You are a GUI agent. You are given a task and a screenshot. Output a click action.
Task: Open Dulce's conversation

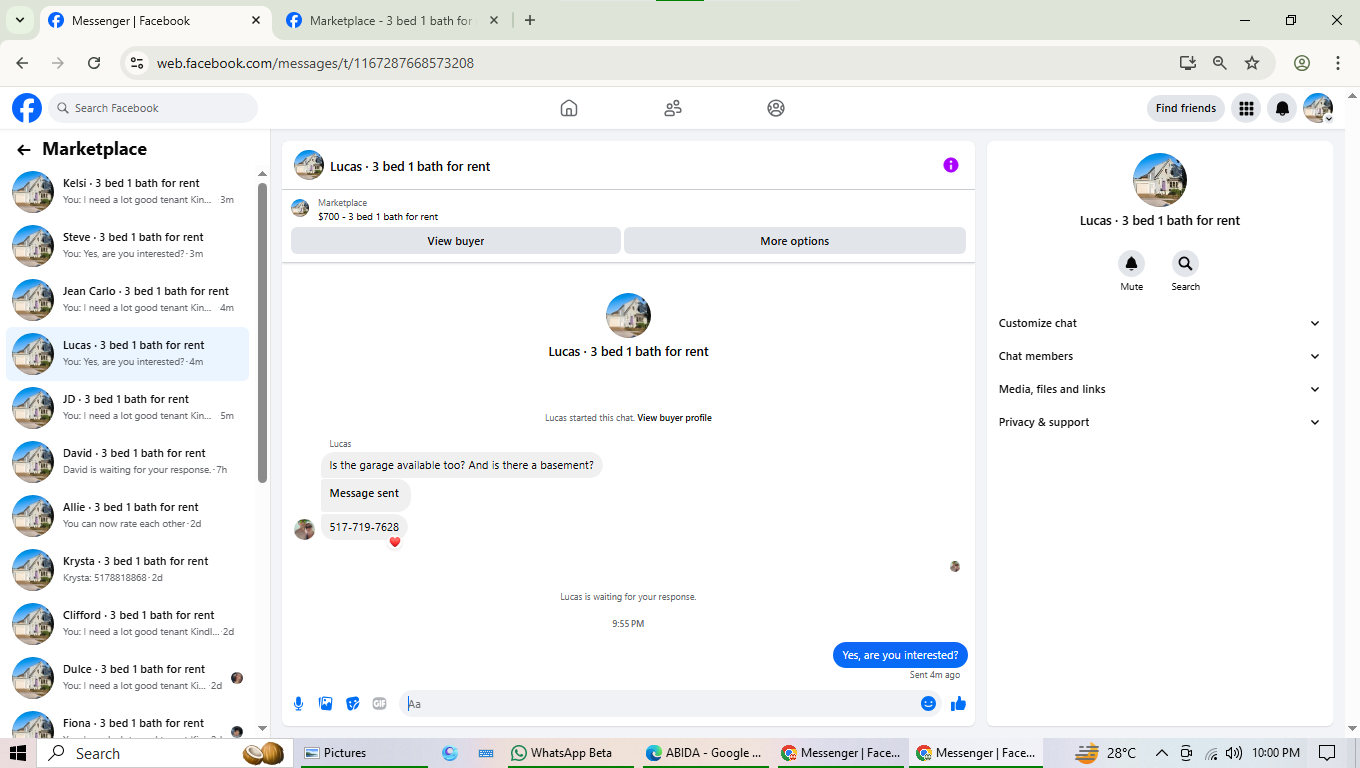pyautogui.click(x=128, y=677)
